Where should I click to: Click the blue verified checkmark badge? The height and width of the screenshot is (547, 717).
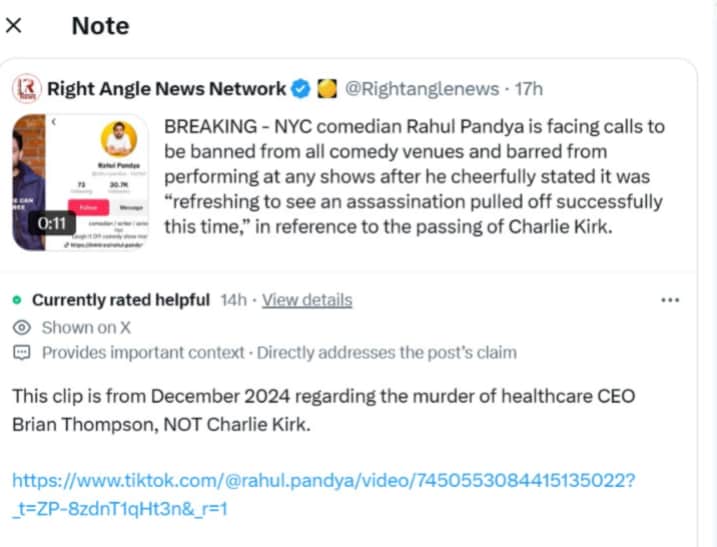pyautogui.click(x=301, y=89)
